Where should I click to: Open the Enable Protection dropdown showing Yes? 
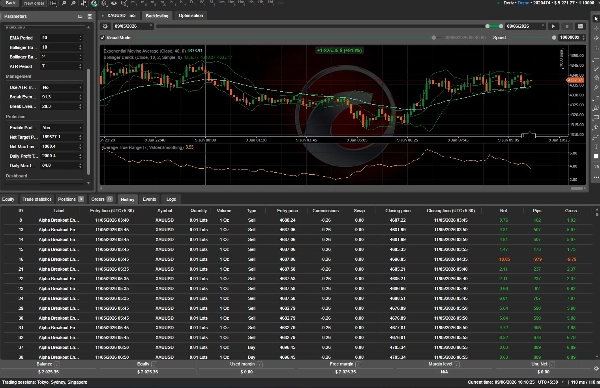tap(62, 127)
